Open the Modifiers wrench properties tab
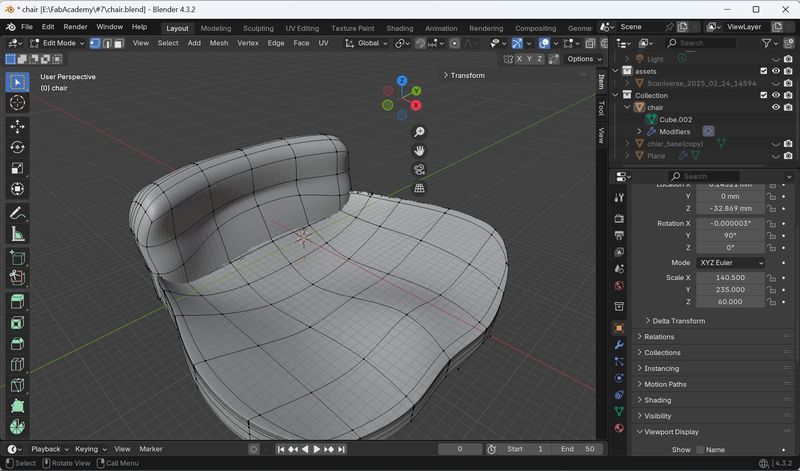Screen dimensions: 800x471 click(619, 344)
